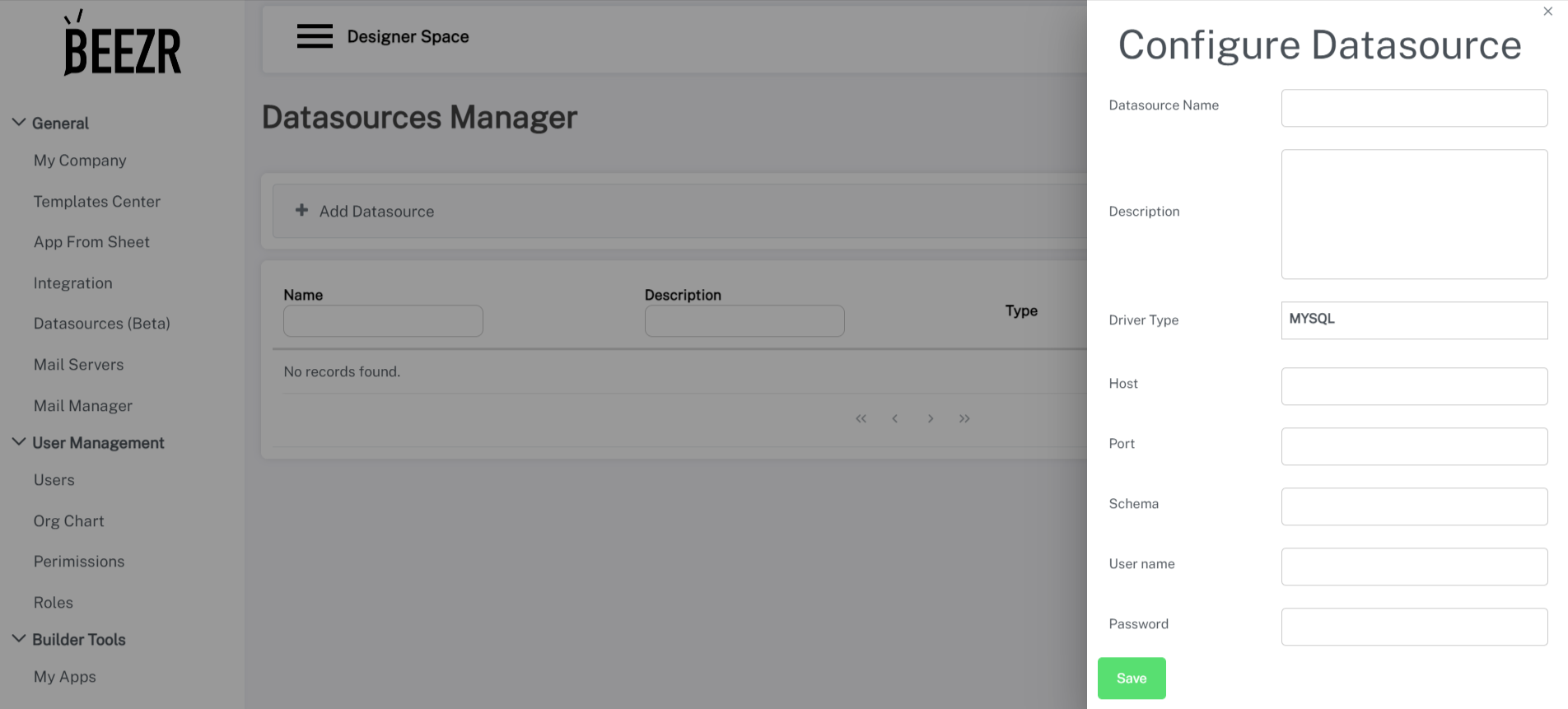The width and height of the screenshot is (1568, 709).
Task: Go to next page of results
Action: tap(930, 419)
